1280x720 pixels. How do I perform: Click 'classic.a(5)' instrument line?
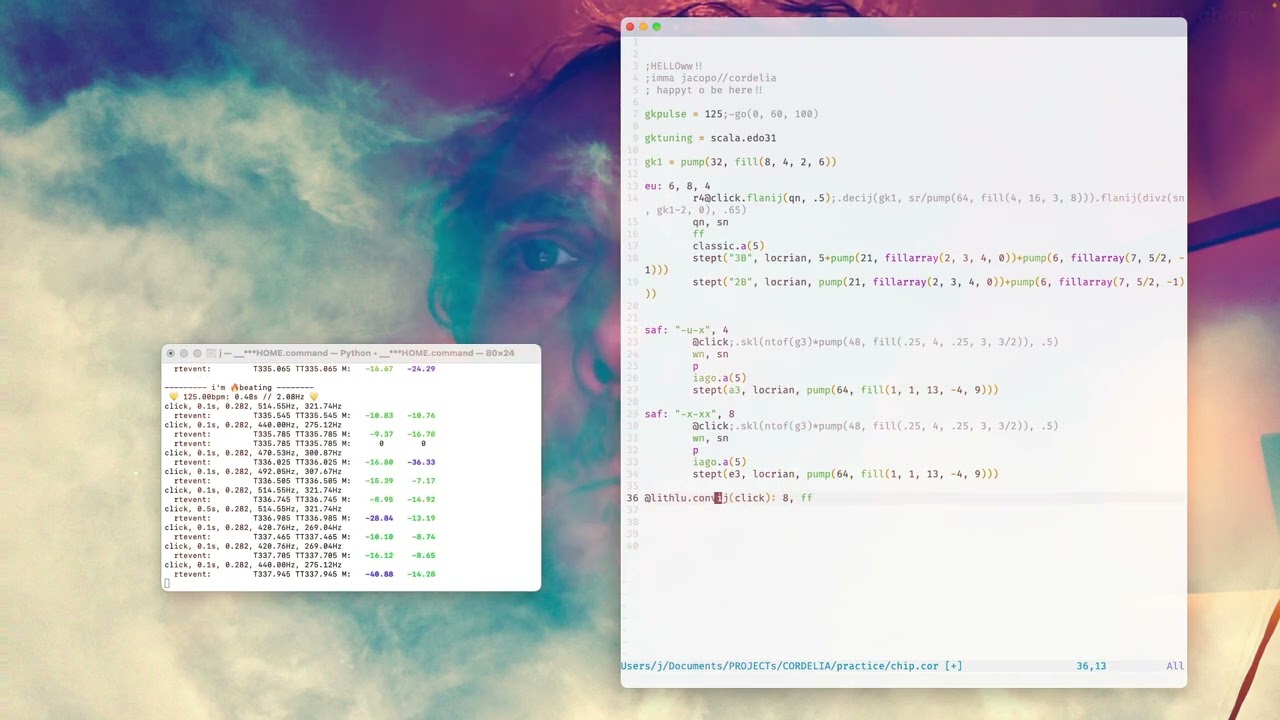(x=728, y=246)
